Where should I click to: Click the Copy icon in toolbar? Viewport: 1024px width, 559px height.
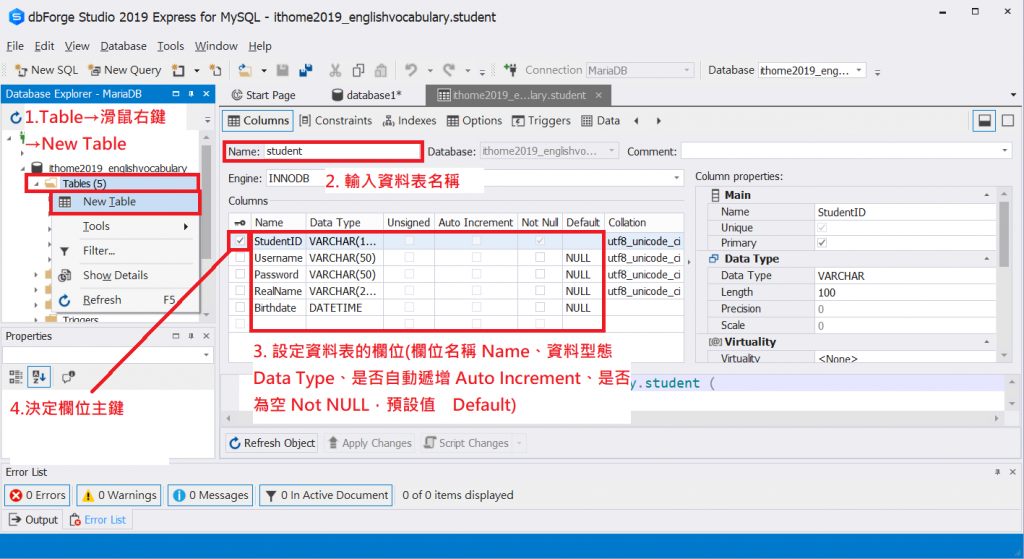click(358, 70)
